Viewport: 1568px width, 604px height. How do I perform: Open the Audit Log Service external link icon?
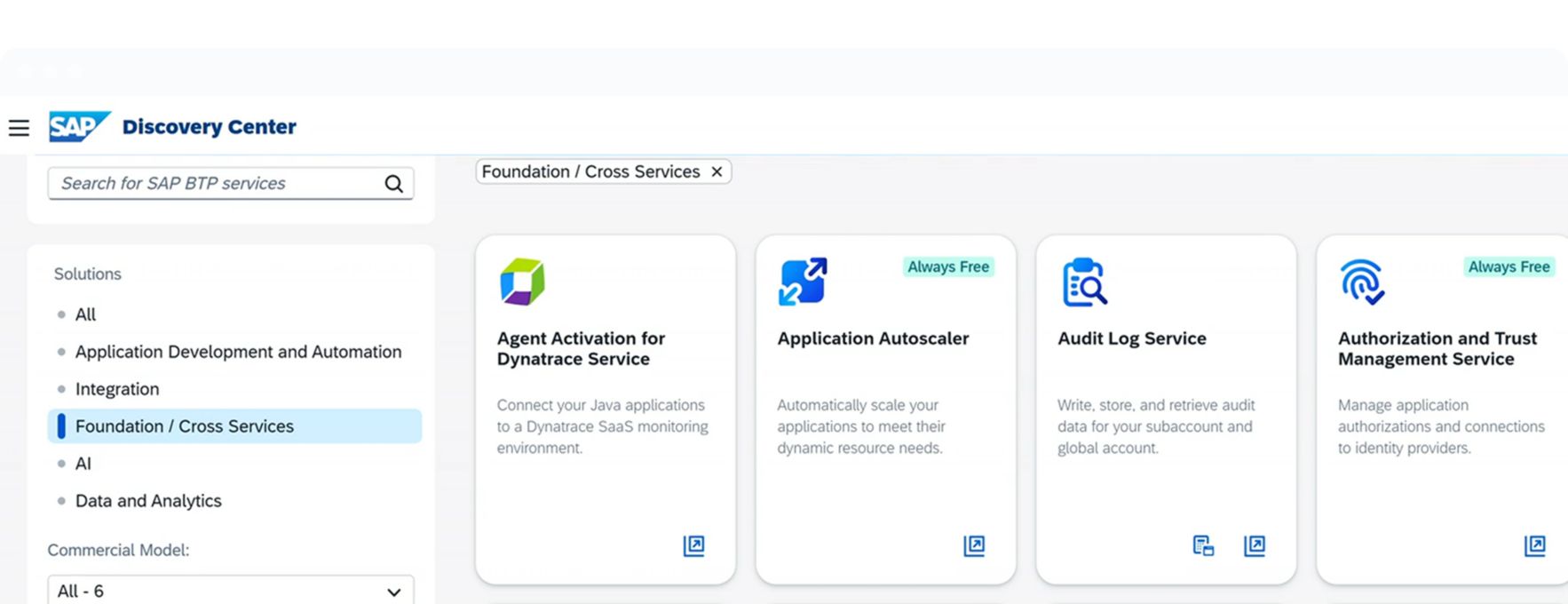1255,545
